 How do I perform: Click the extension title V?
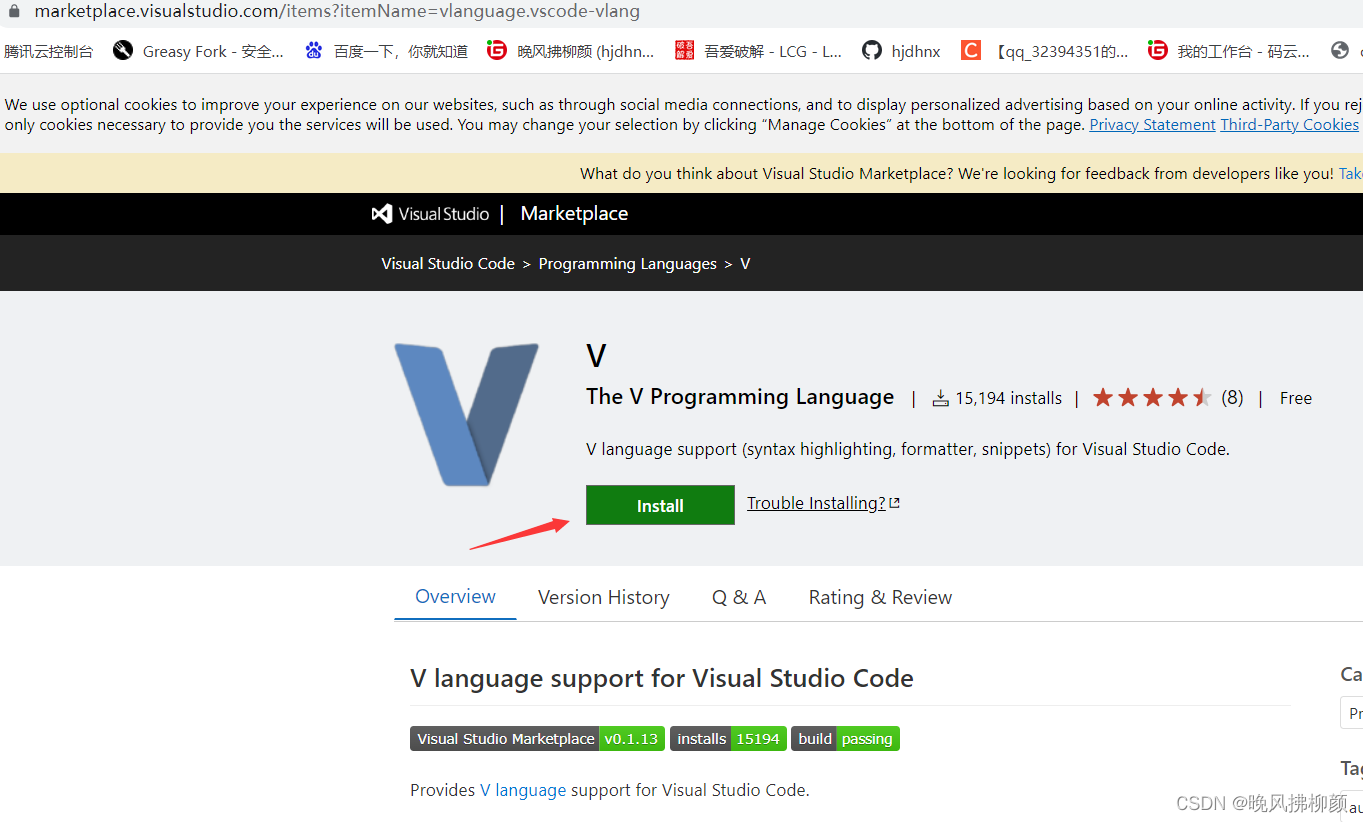point(596,356)
